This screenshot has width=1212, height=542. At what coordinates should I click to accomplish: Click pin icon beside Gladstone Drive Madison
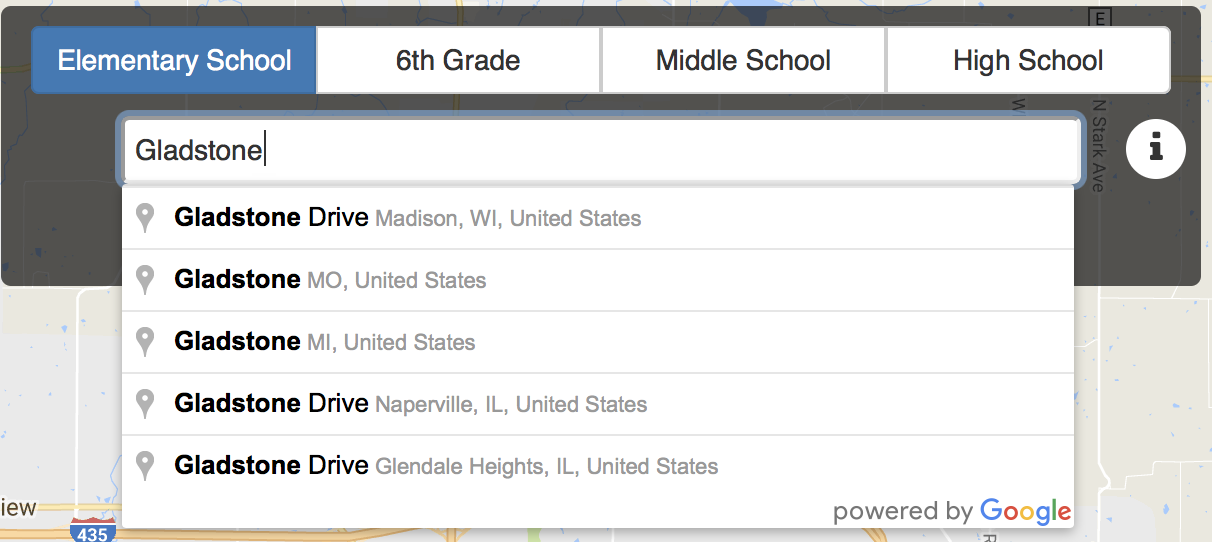click(145, 218)
